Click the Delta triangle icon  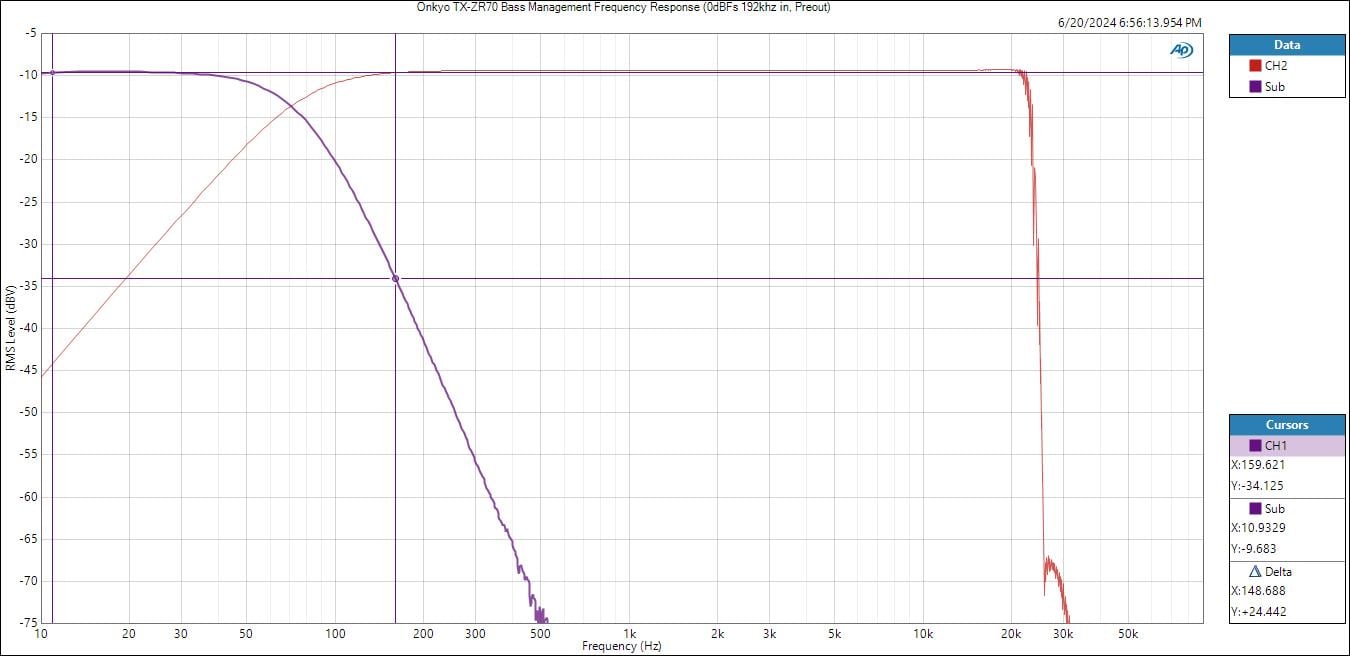1255,572
